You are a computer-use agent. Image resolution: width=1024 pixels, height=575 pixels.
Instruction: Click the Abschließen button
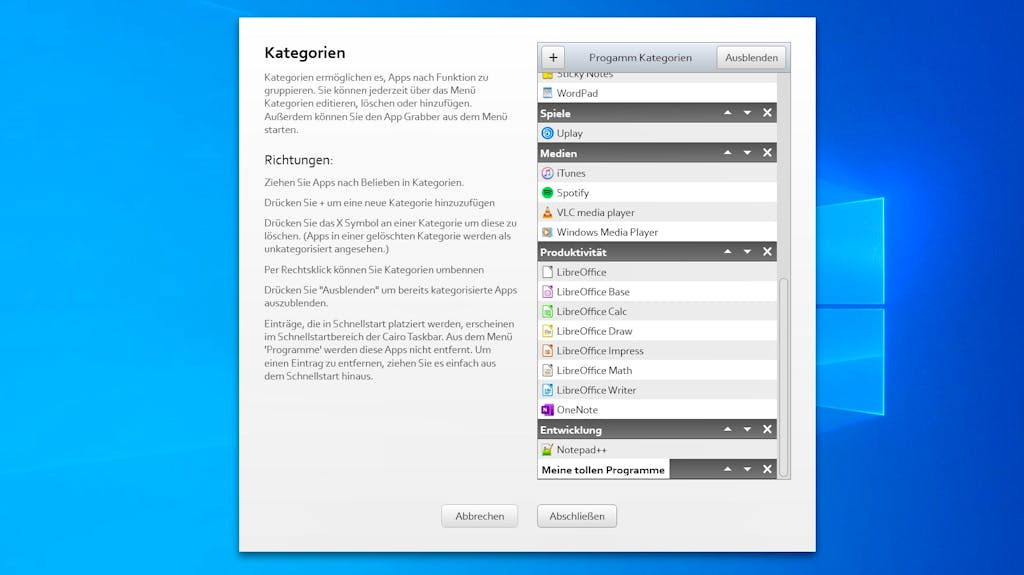tap(577, 516)
